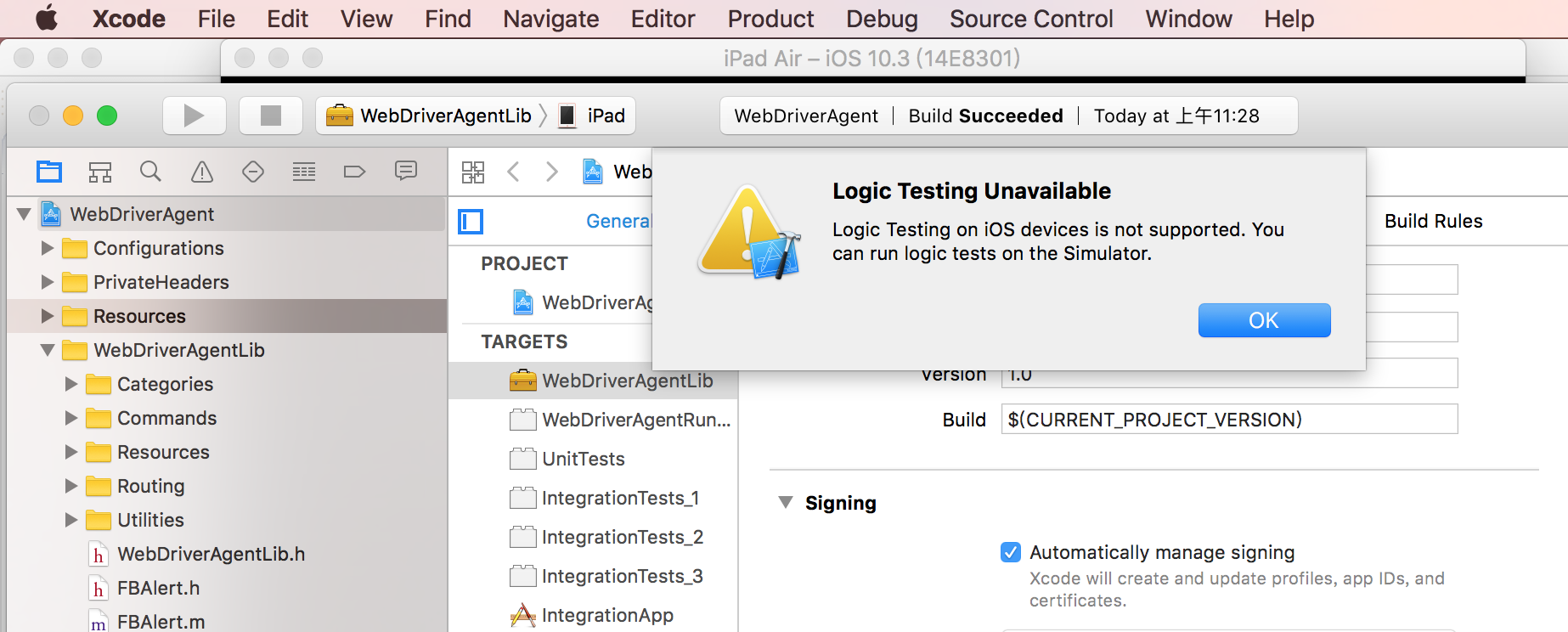The image size is (1568, 632).
Task: Click the Run play button
Action: 195,116
